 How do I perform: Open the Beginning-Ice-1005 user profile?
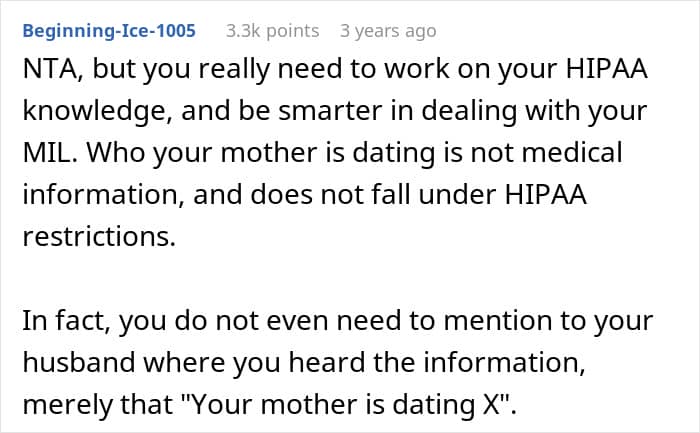[x=109, y=31]
